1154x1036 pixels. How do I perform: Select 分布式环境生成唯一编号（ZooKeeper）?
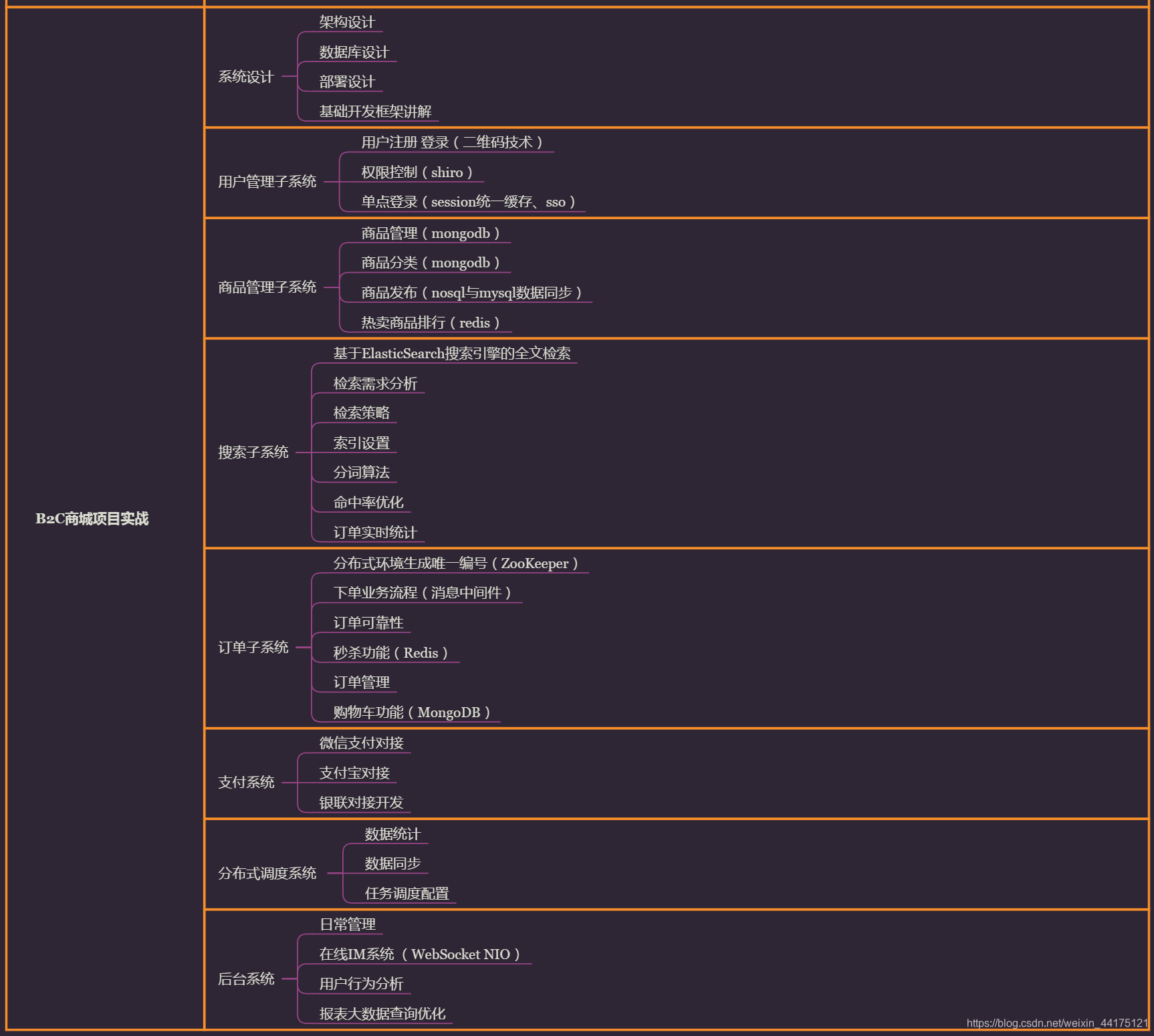[x=457, y=563]
